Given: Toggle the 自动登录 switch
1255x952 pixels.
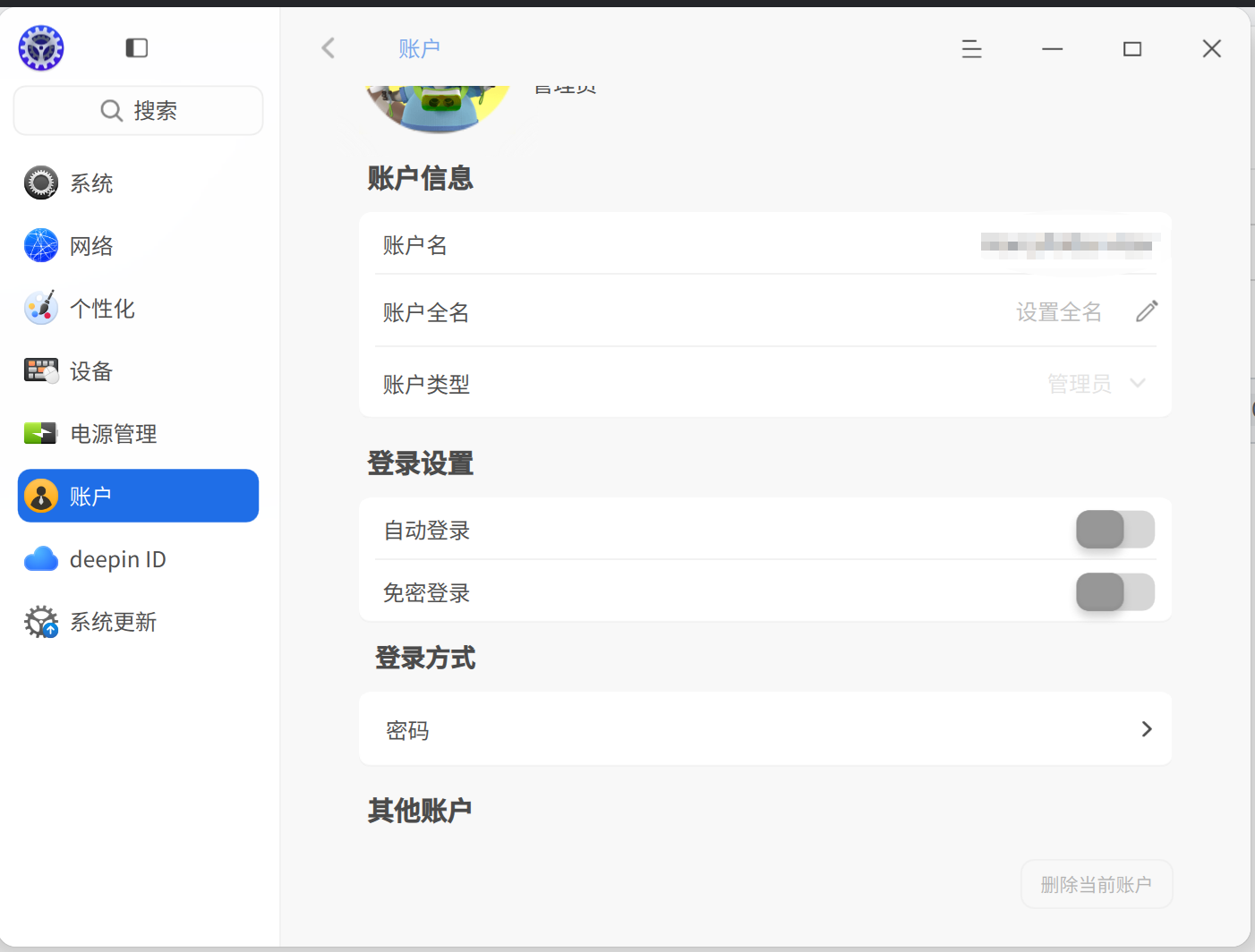Looking at the screenshot, I should (1115, 530).
